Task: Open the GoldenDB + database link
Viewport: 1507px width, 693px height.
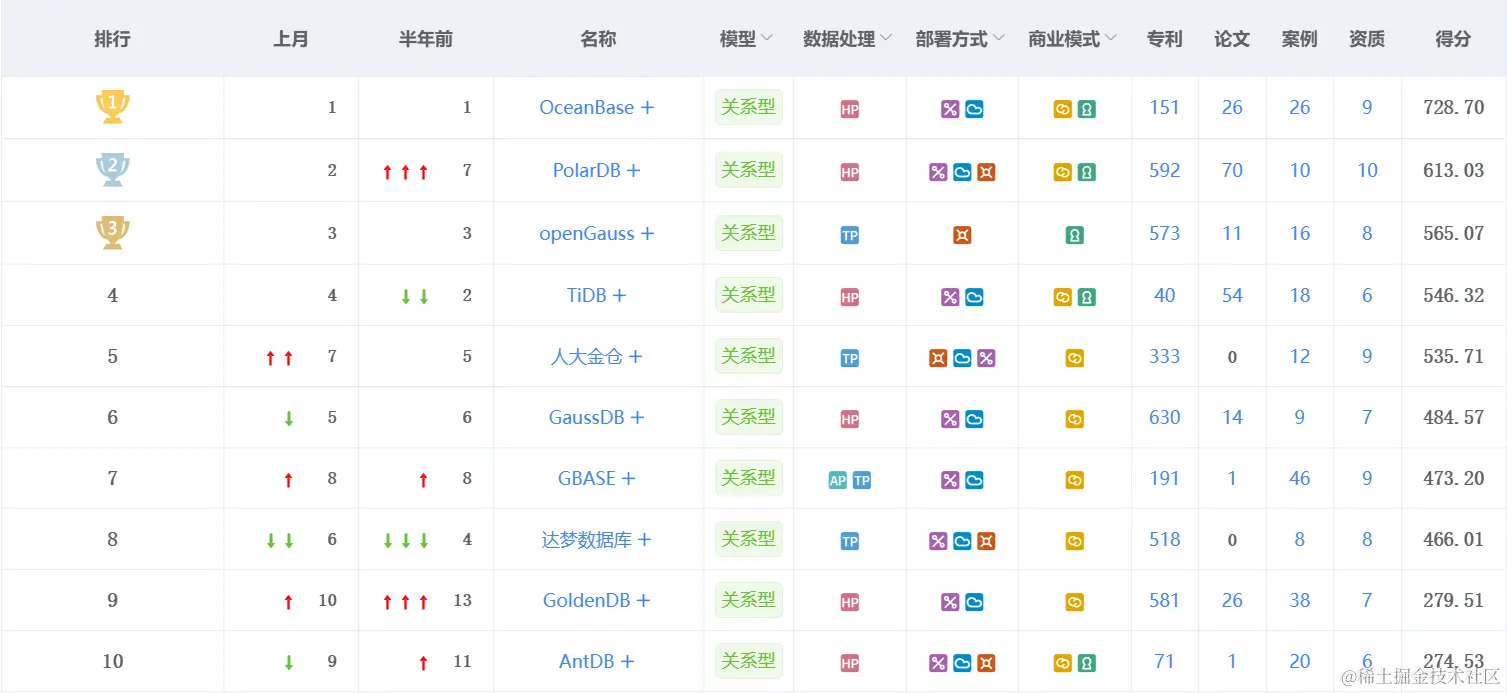Action: pyautogui.click(x=597, y=601)
